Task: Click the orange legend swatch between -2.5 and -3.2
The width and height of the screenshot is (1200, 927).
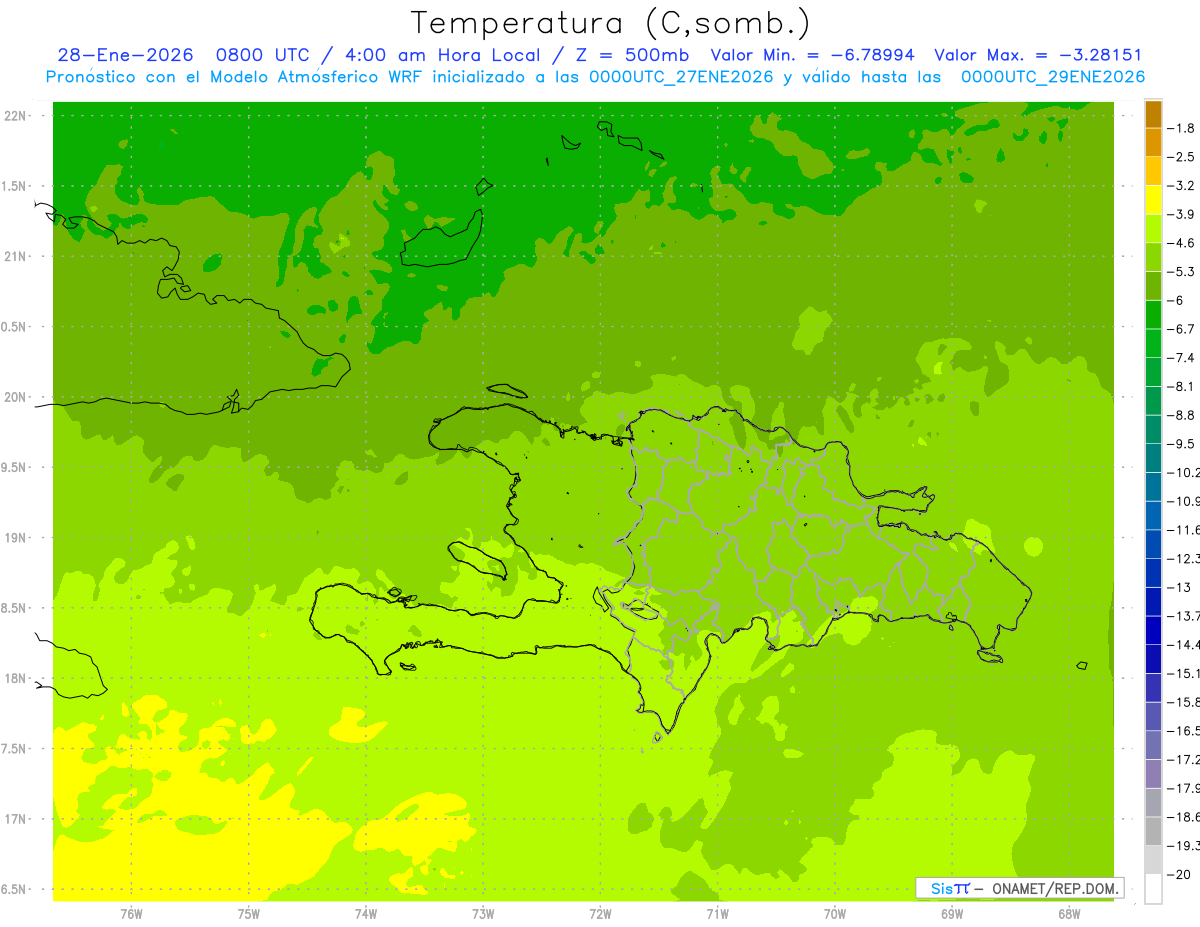Action: (1153, 172)
